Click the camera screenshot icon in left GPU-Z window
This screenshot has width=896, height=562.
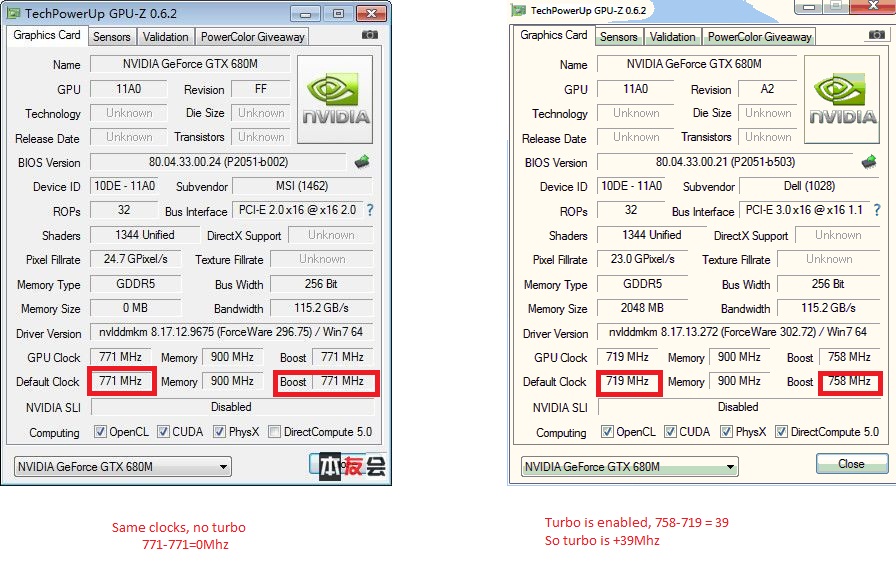coord(370,35)
